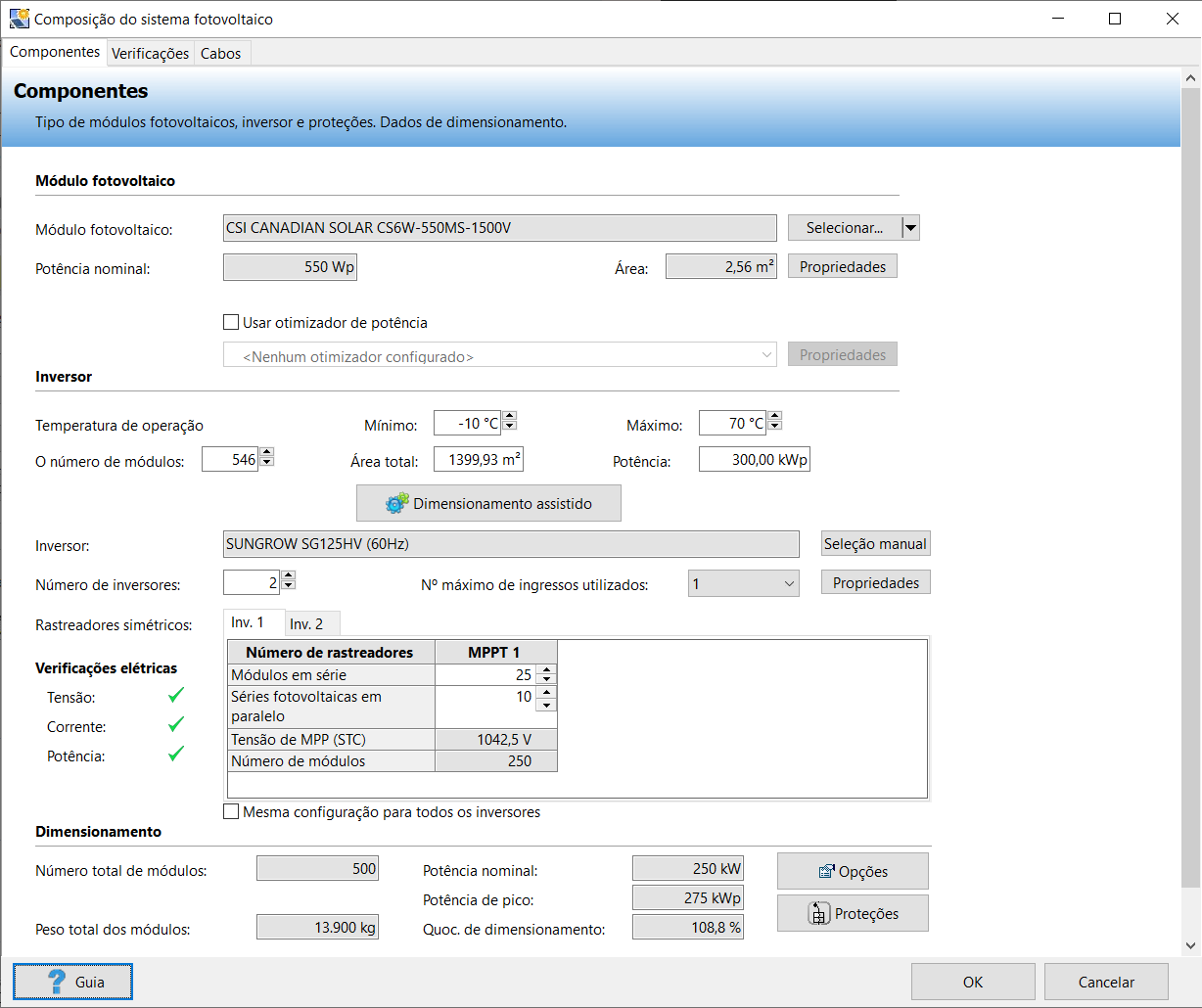Click the Proteções button

(853, 914)
